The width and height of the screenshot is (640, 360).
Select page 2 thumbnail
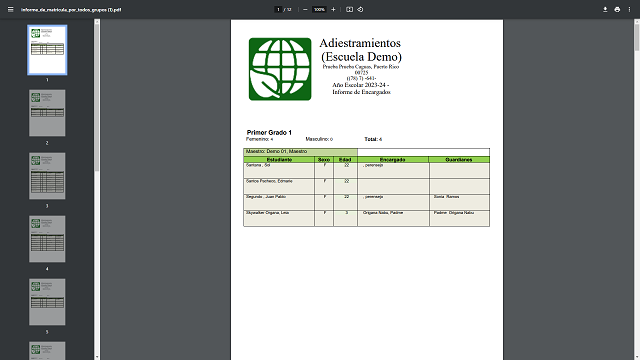[x=47, y=113]
